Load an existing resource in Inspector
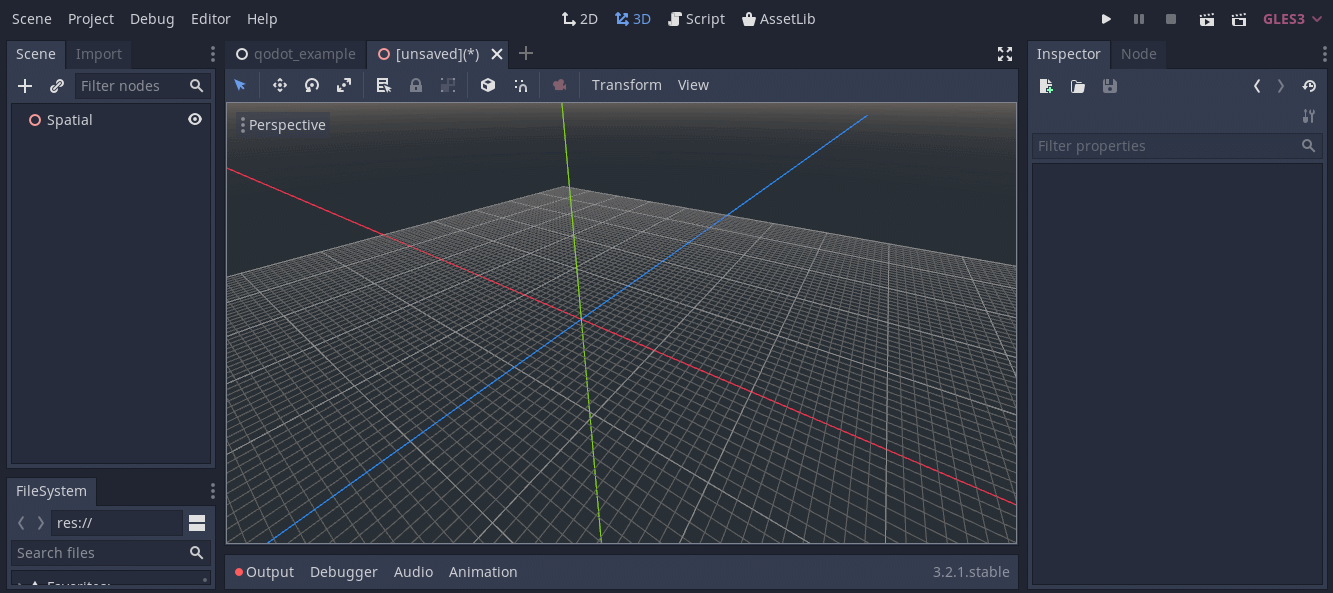This screenshot has height=593, width=1333. coord(1078,86)
